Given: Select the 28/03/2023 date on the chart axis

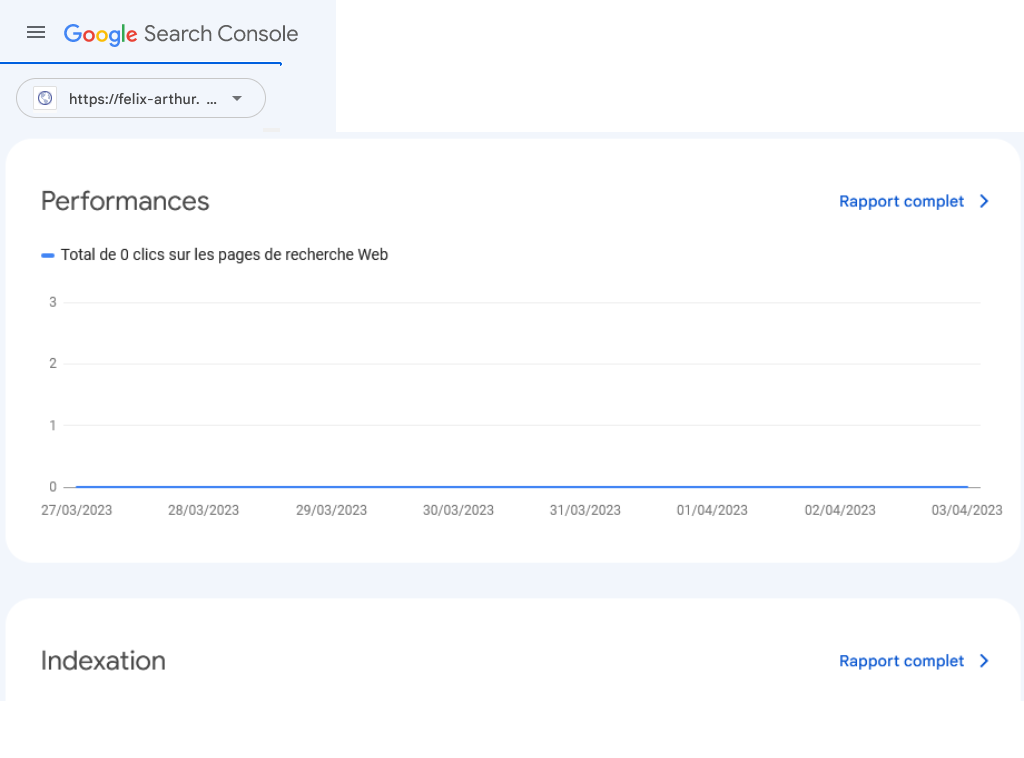Looking at the screenshot, I should (x=204, y=510).
